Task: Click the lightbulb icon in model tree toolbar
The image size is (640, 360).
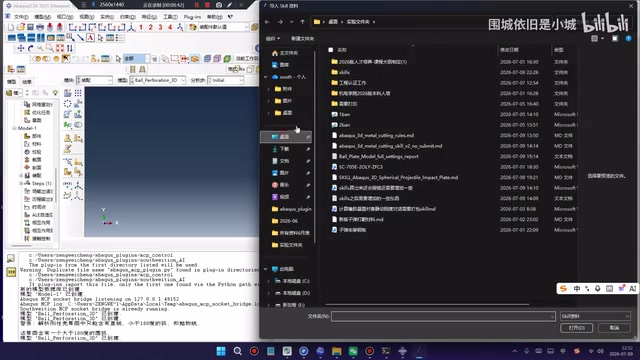Action: click(55, 93)
